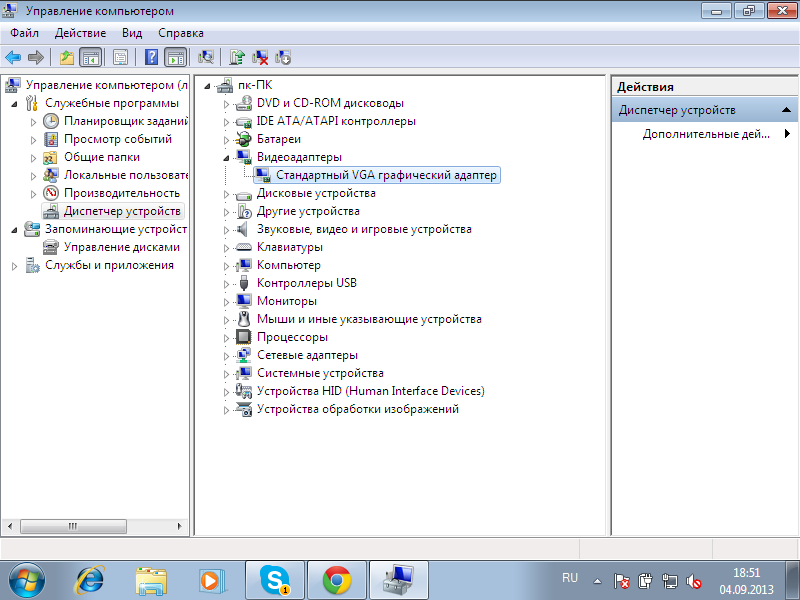Image resolution: width=800 pixels, height=600 pixels.
Task: Open Windows Media Player from taskbar
Action: pos(211,581)
